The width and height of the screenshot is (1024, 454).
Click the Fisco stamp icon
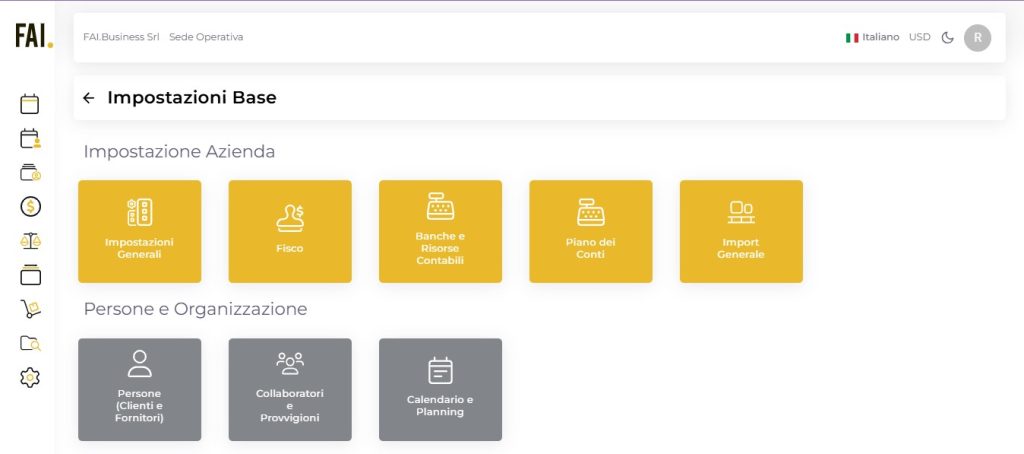[x=290, y=218]
